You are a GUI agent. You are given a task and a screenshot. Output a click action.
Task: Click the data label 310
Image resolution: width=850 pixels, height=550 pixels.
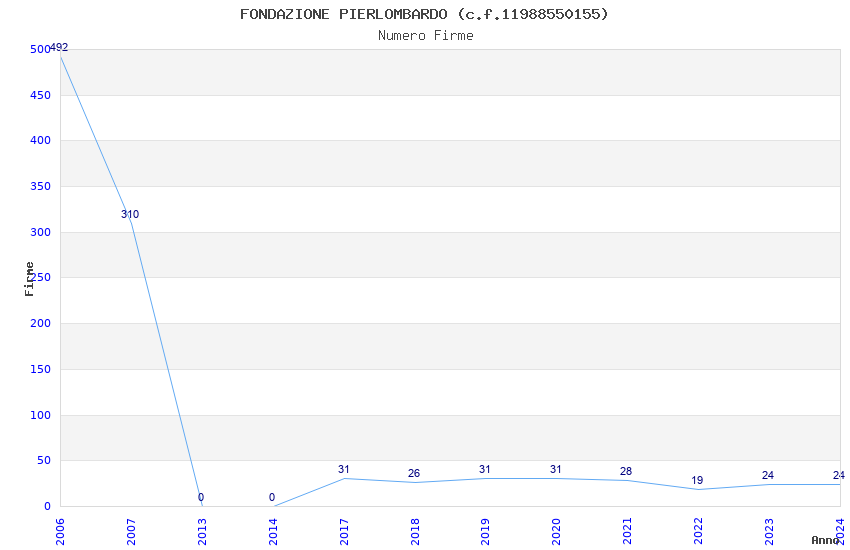click(130, 214)
